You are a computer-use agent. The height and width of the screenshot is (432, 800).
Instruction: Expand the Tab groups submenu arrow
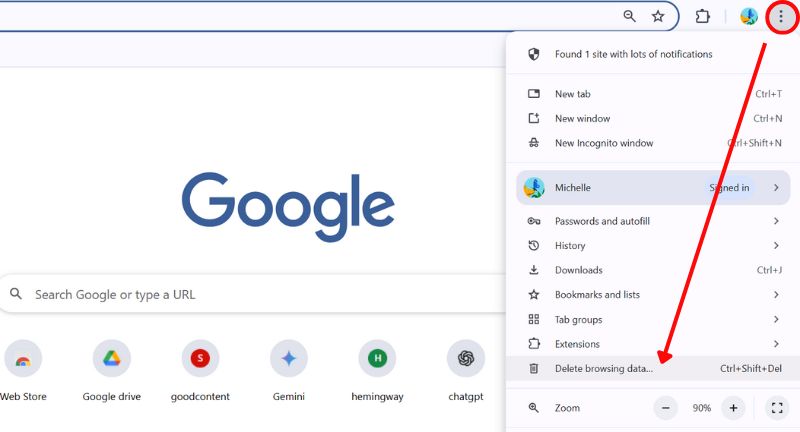776,319
